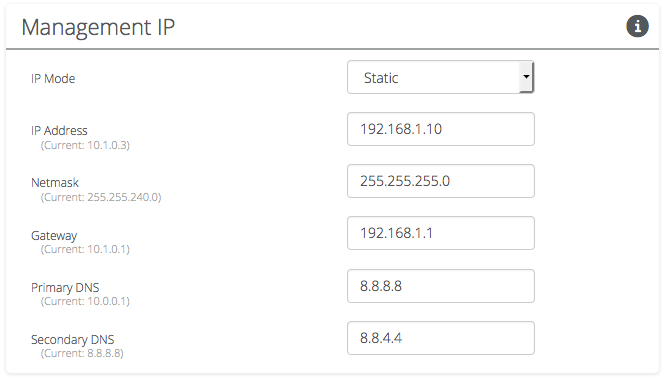The width and height of the screenshot is (663, 381).
Task: Click the Secondary DNS field 8.8.4.4
Action: click(441, 338)
